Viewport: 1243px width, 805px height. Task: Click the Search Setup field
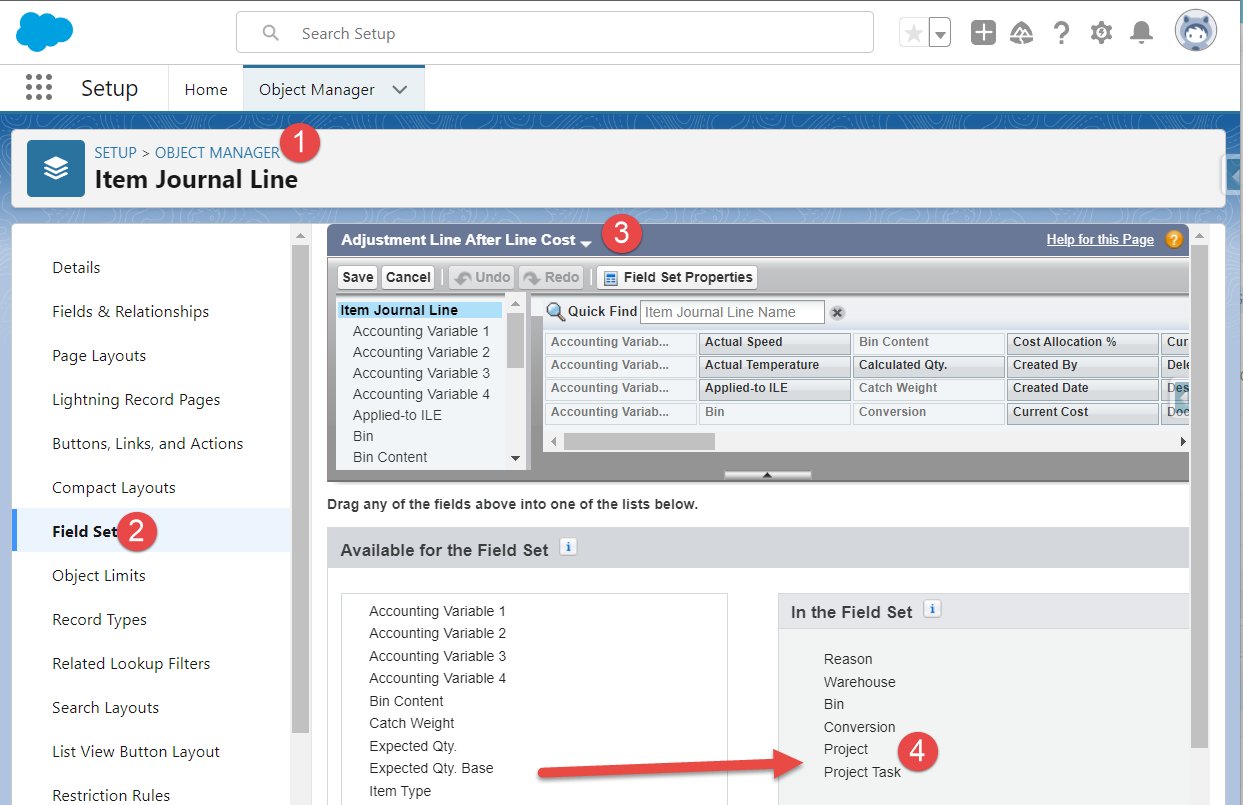point(555,33)
